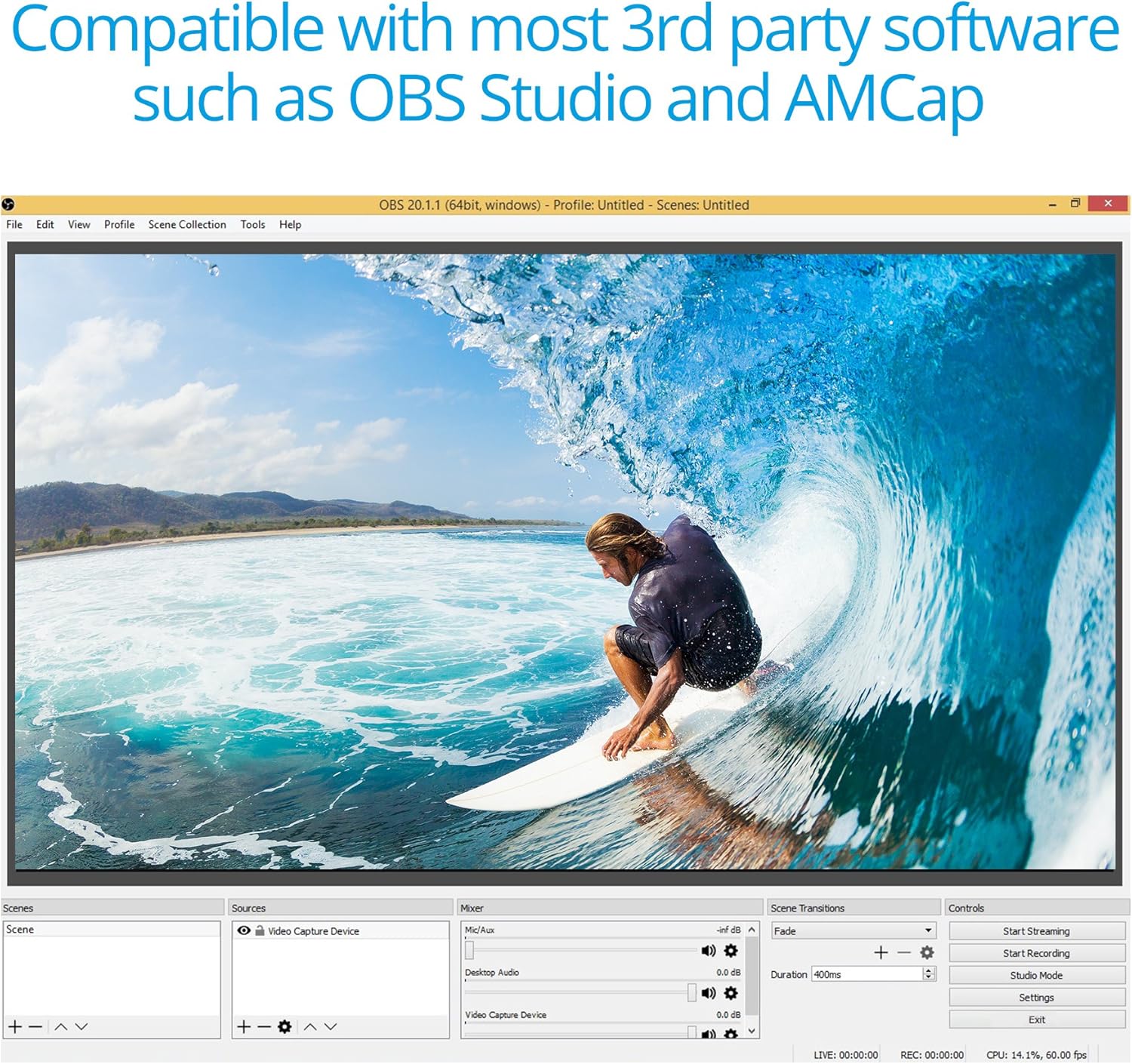Open the Tools menu
This screenshot has width=1132, height=1064.
(x=253, y=225)
